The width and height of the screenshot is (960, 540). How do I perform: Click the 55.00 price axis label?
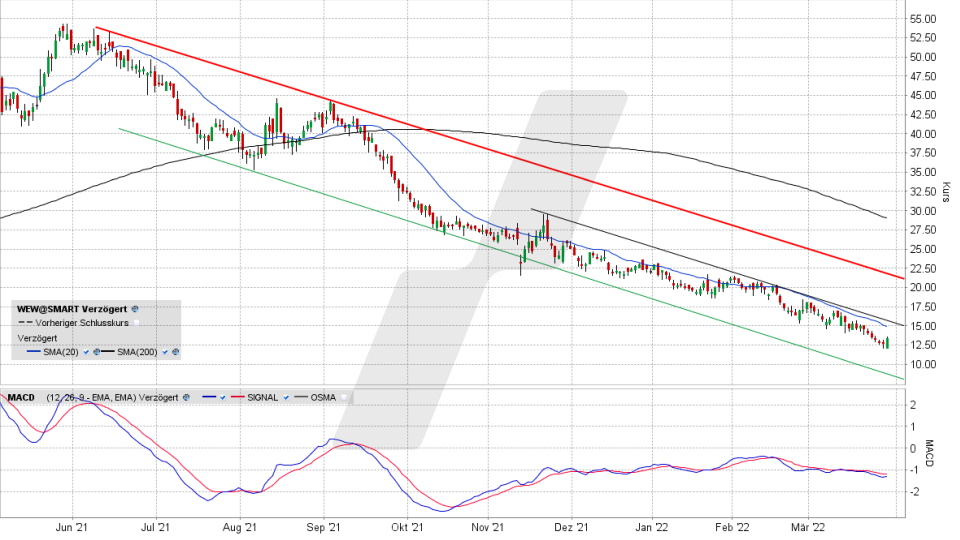click(x=923, y=19)
